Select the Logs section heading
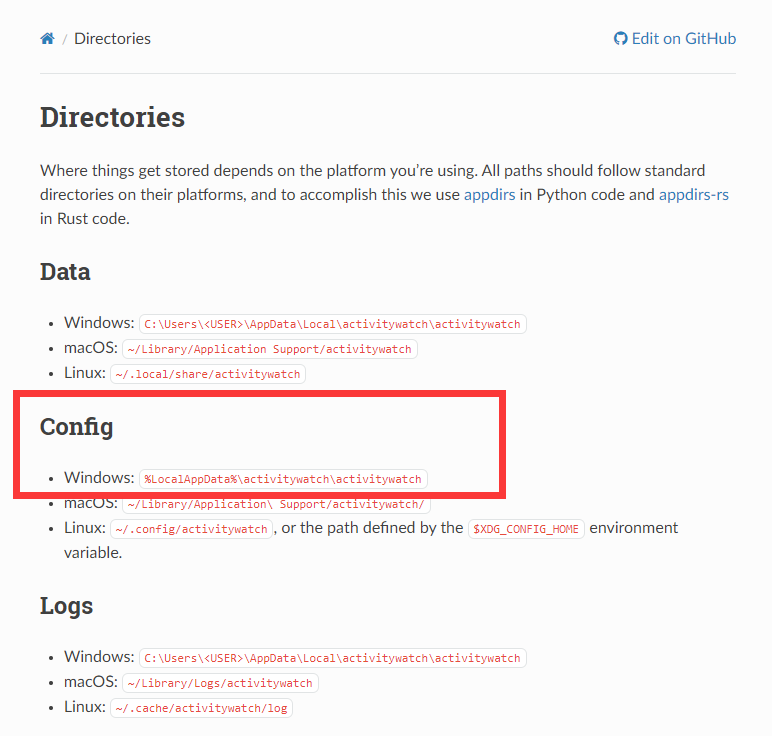Screen dimensions: 772x736 pos(66,605)
